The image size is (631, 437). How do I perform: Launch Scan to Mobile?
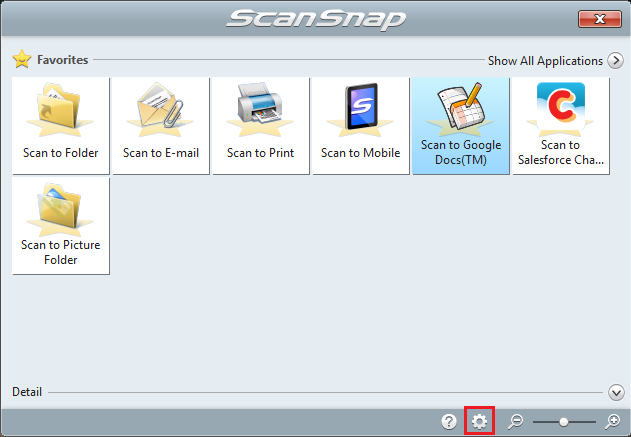tap(361, 126)
